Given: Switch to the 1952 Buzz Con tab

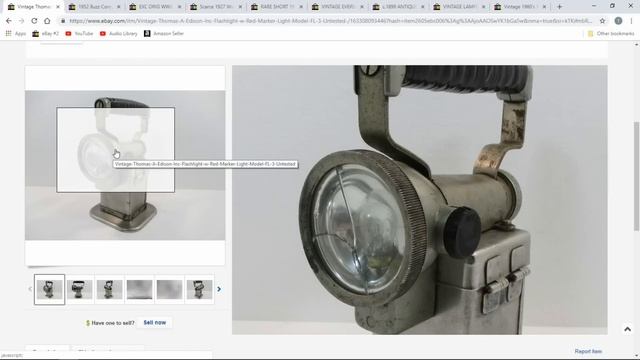Looking at the screenshot, I should pyautogui.click(x=95, y=7).
